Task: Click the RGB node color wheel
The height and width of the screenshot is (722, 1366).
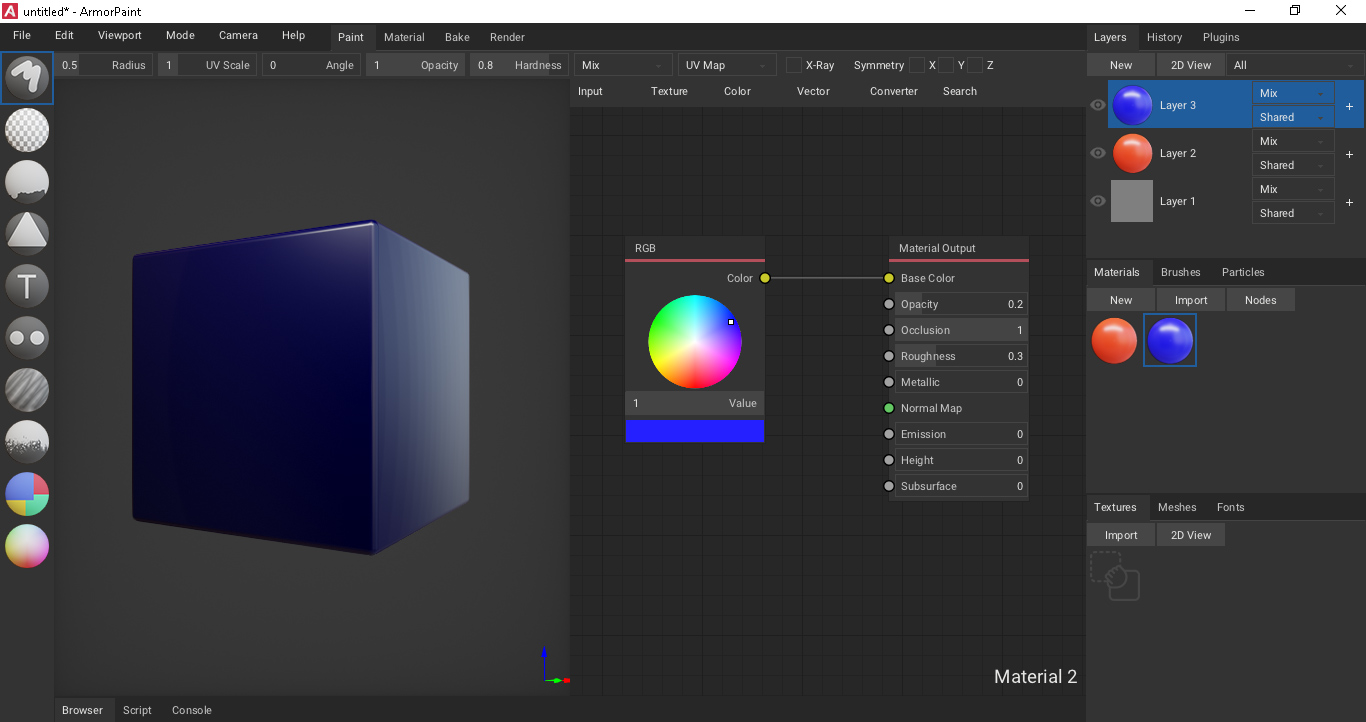Action: 695,341
